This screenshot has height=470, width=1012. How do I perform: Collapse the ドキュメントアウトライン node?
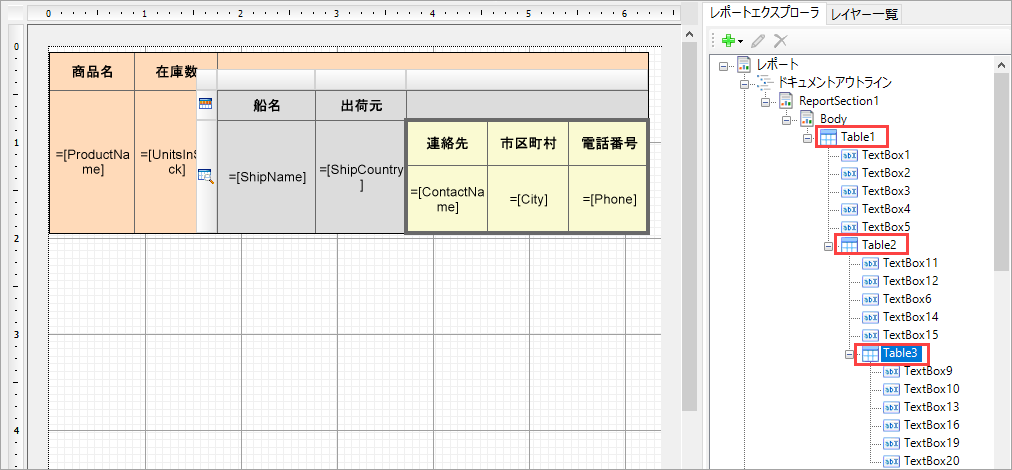[x=744, y=83]
